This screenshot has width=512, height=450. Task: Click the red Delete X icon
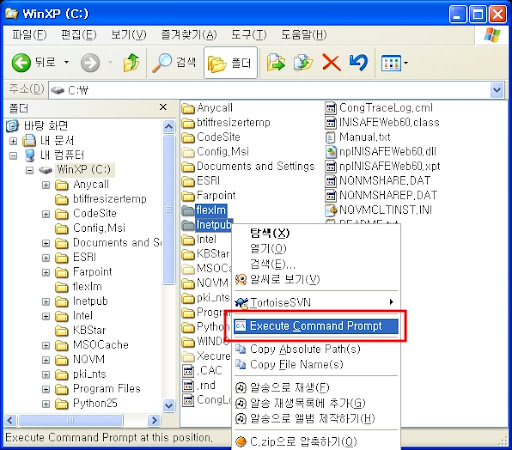(x=331, y=63)
